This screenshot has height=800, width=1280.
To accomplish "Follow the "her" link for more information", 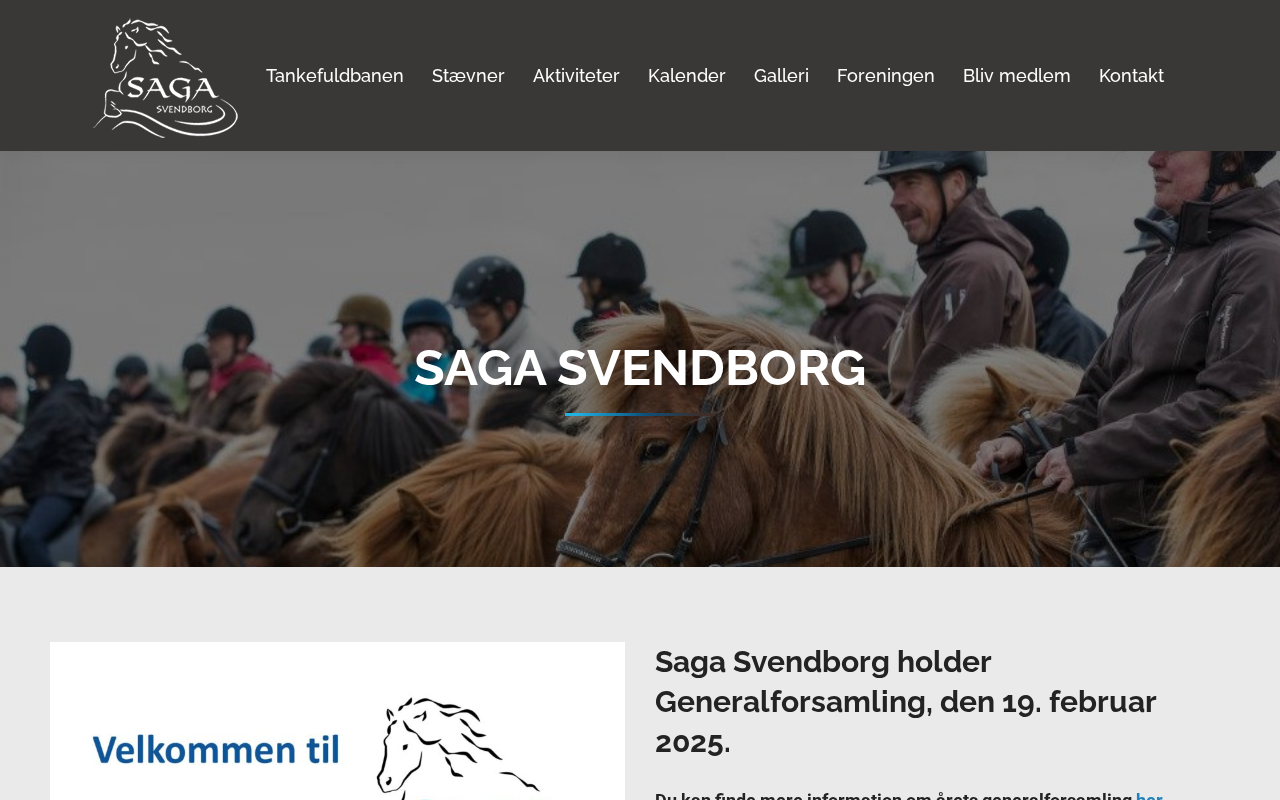I will 1149,795.
